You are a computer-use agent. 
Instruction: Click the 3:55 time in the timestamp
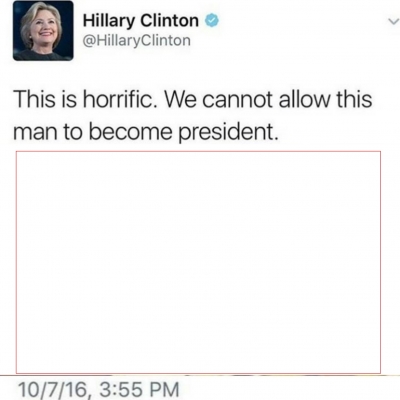click(119, 389)
